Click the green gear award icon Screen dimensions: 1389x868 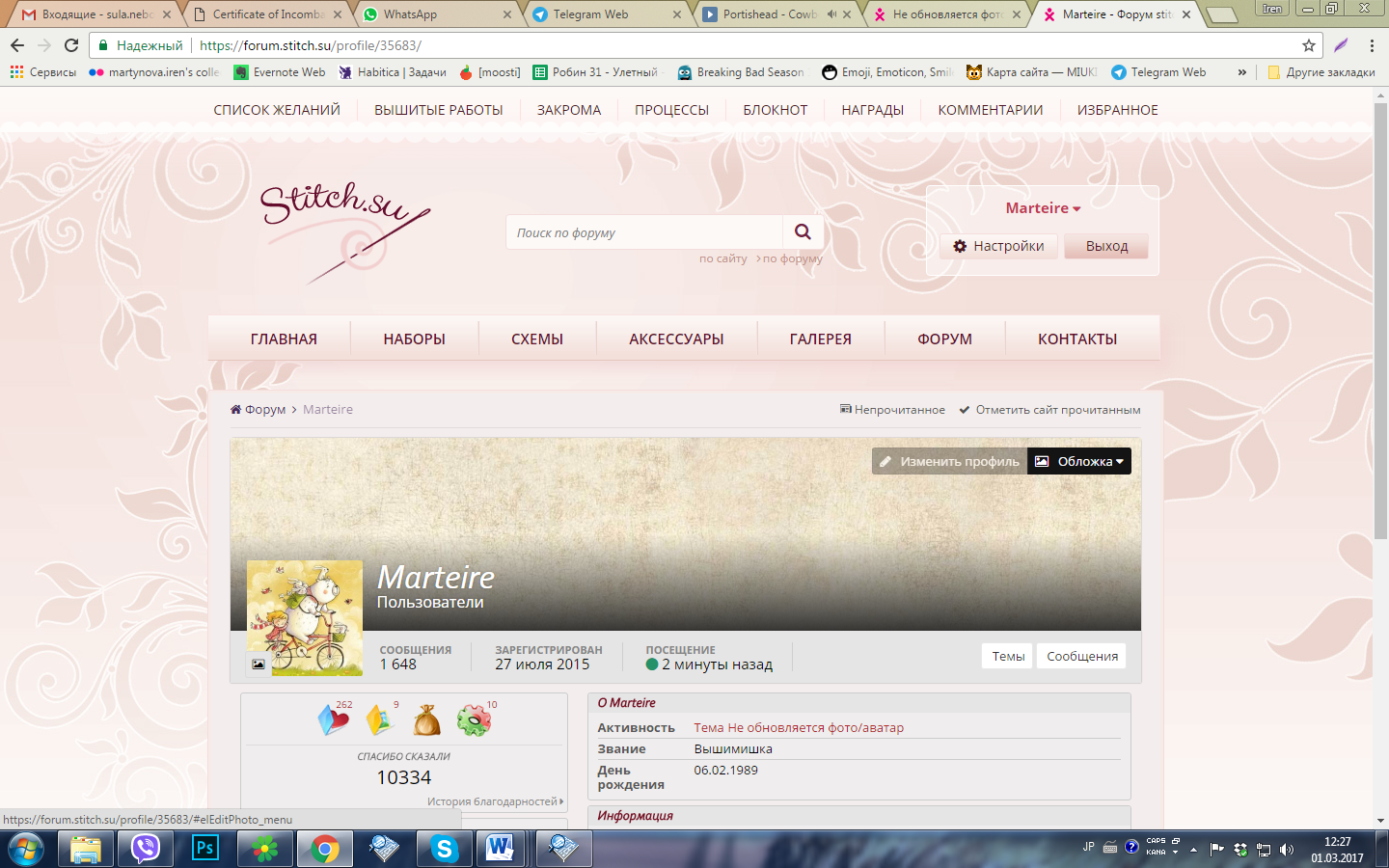(474, 720)
